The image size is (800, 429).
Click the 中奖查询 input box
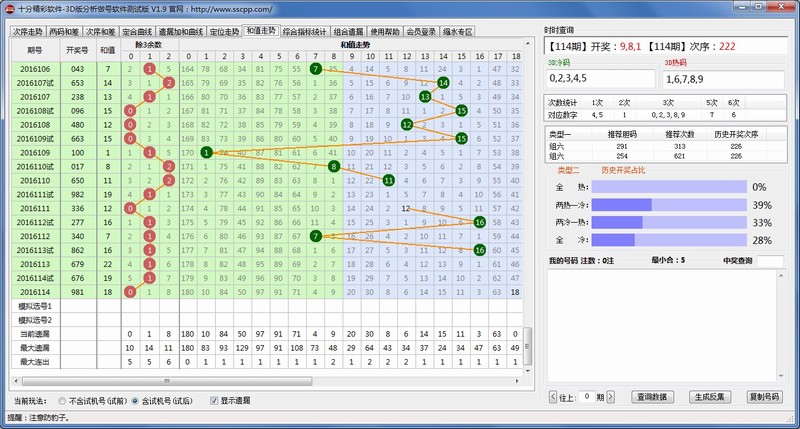(770, 262)
